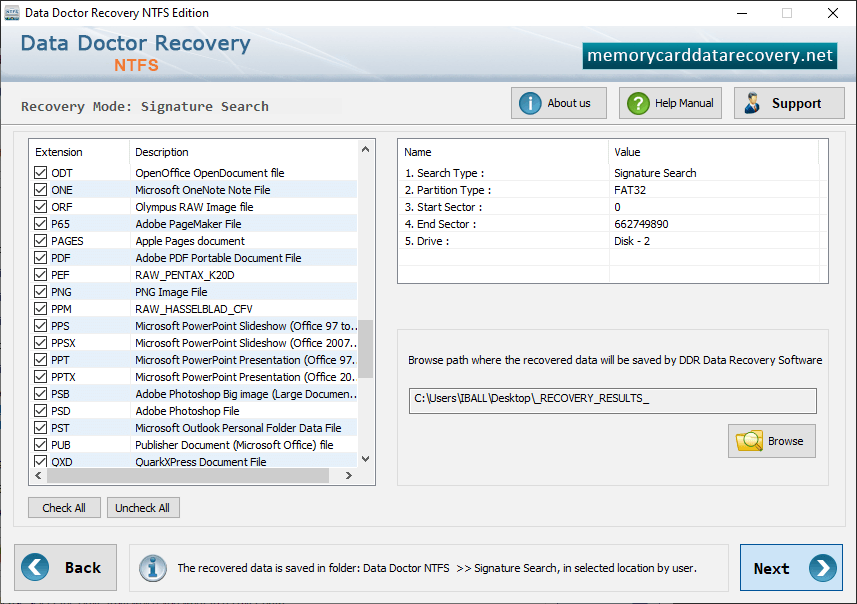Close the Data Doctor Recovery window
Screen dimensions: 857x604
tap(832, 13)
